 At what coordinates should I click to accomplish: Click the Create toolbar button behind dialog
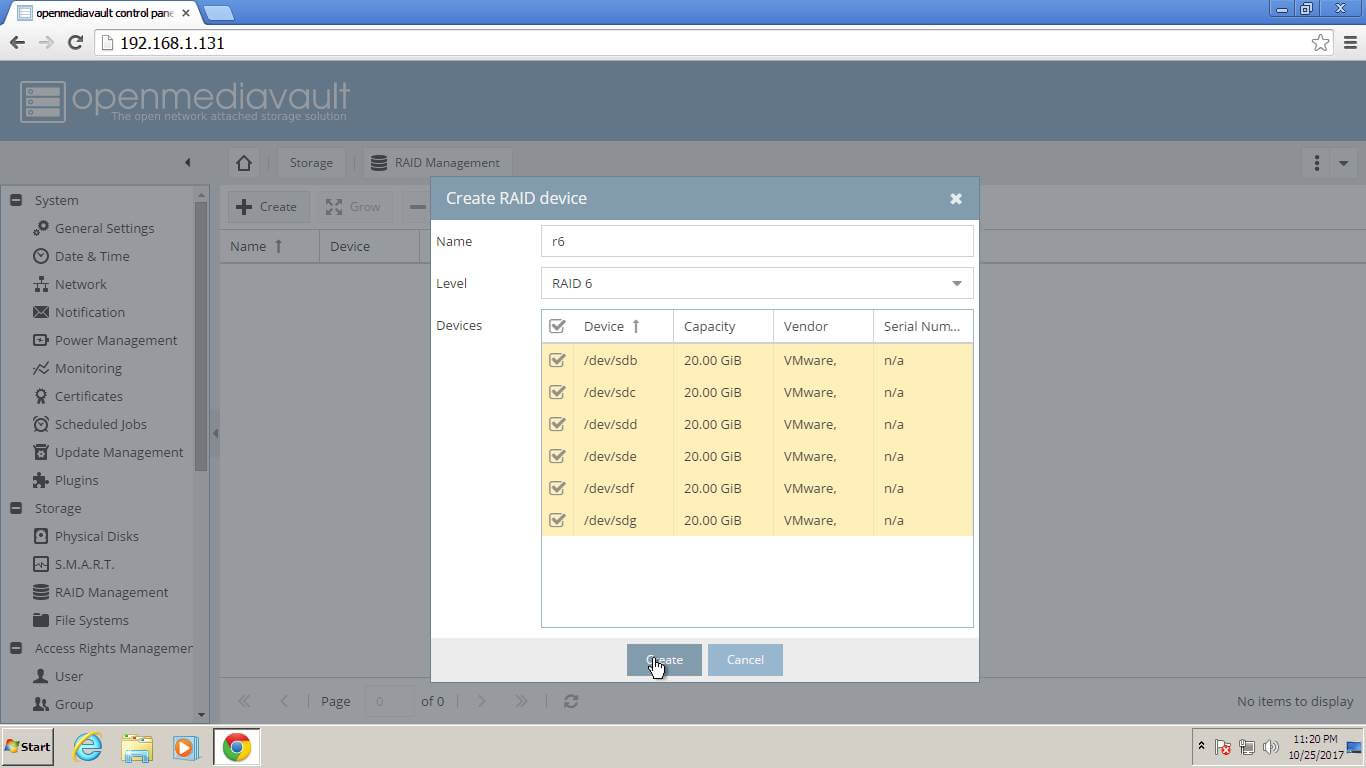coord(267,207)
